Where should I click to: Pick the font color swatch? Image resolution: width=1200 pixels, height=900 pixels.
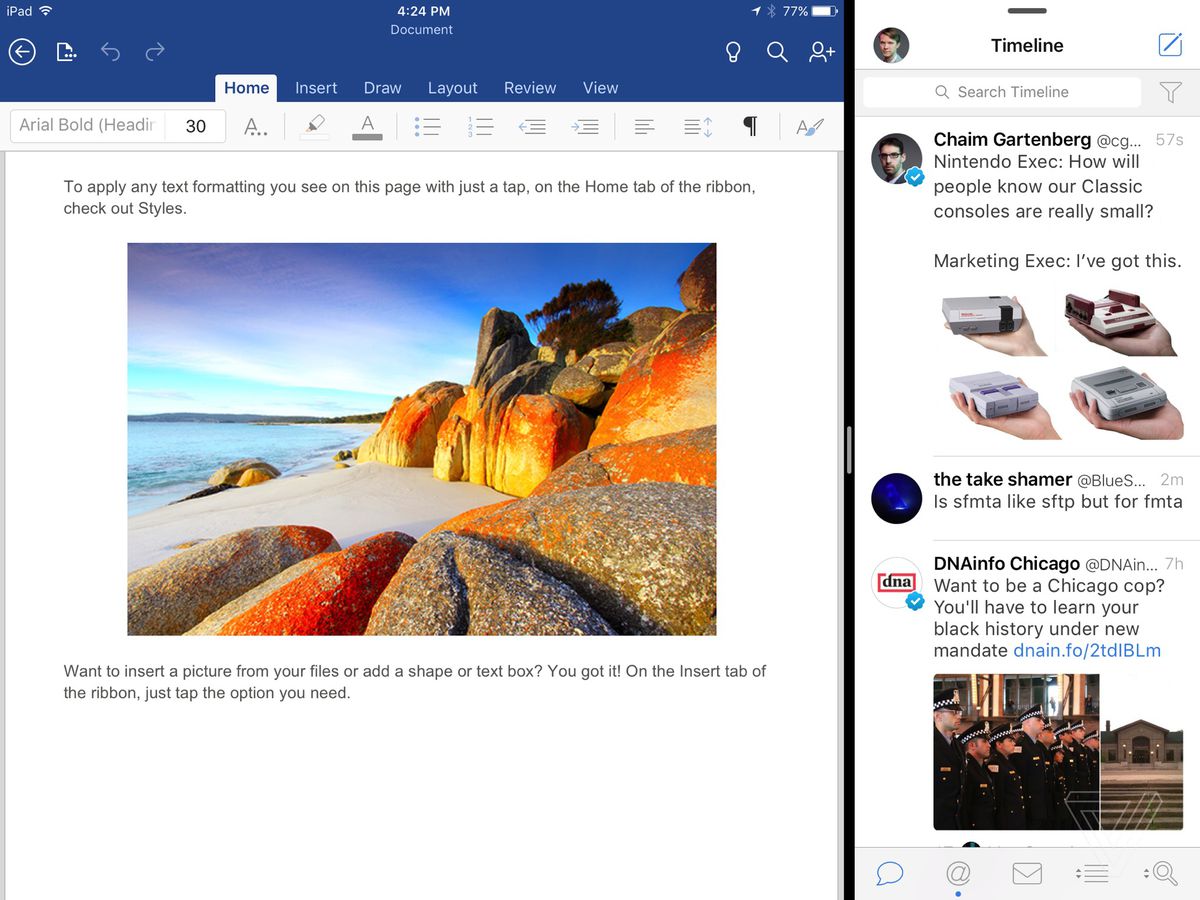pos(367,126)
